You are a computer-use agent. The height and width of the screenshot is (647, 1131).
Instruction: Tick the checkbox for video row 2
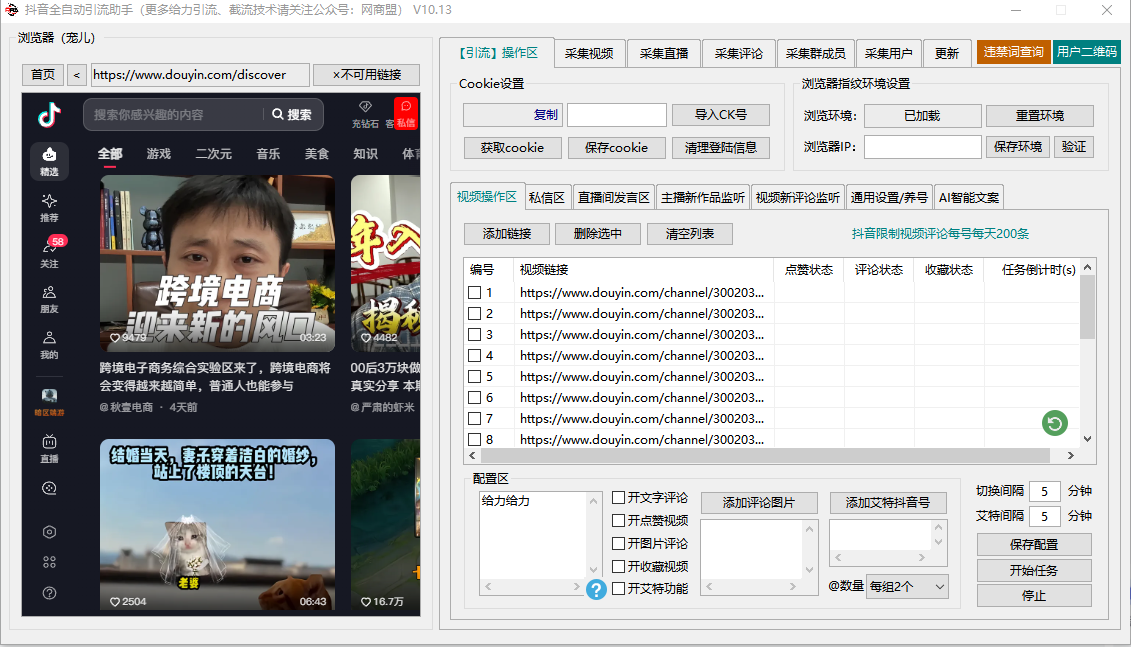tap(475, 314)
